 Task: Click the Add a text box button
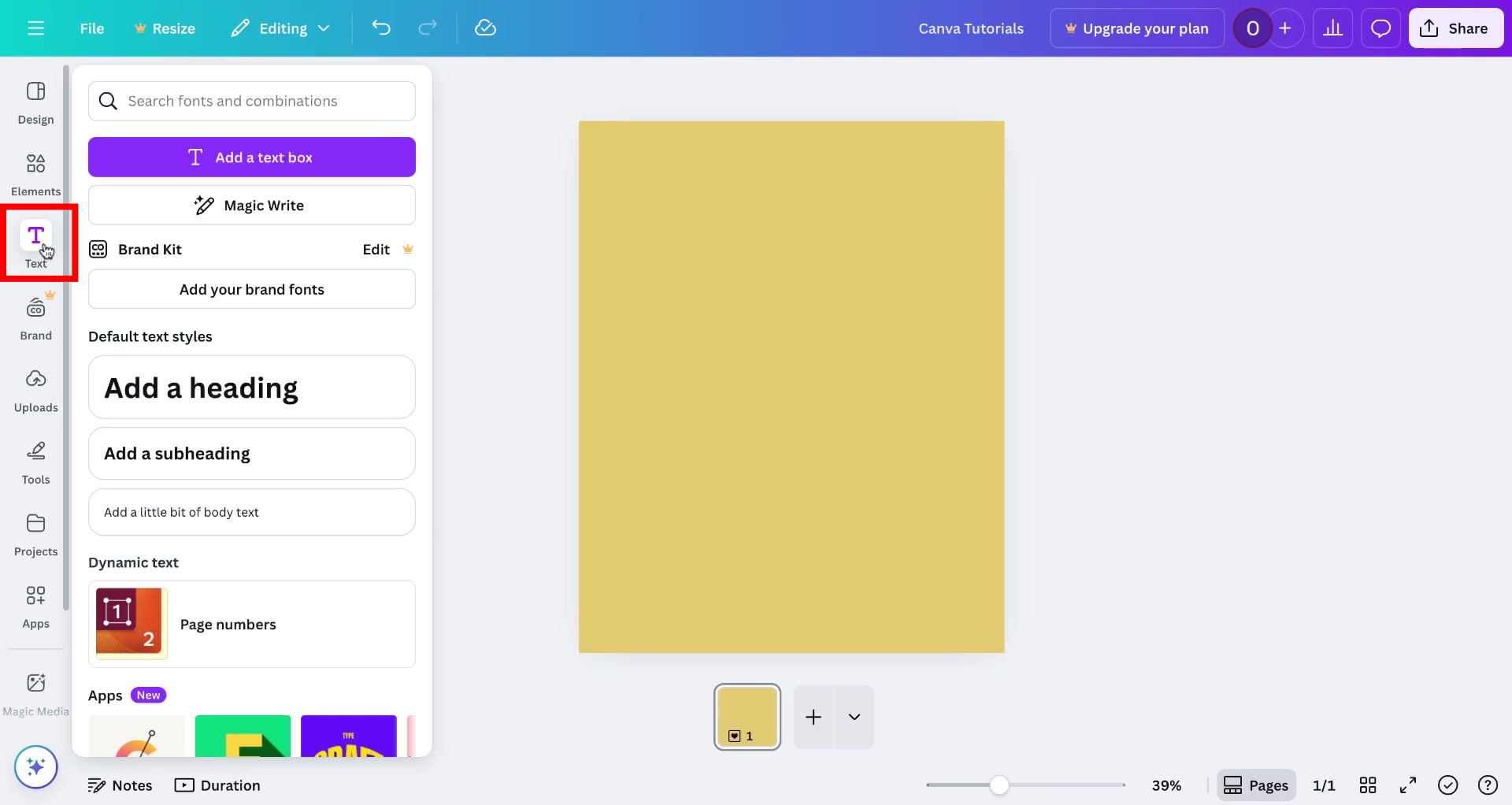[x=251, y=157]
